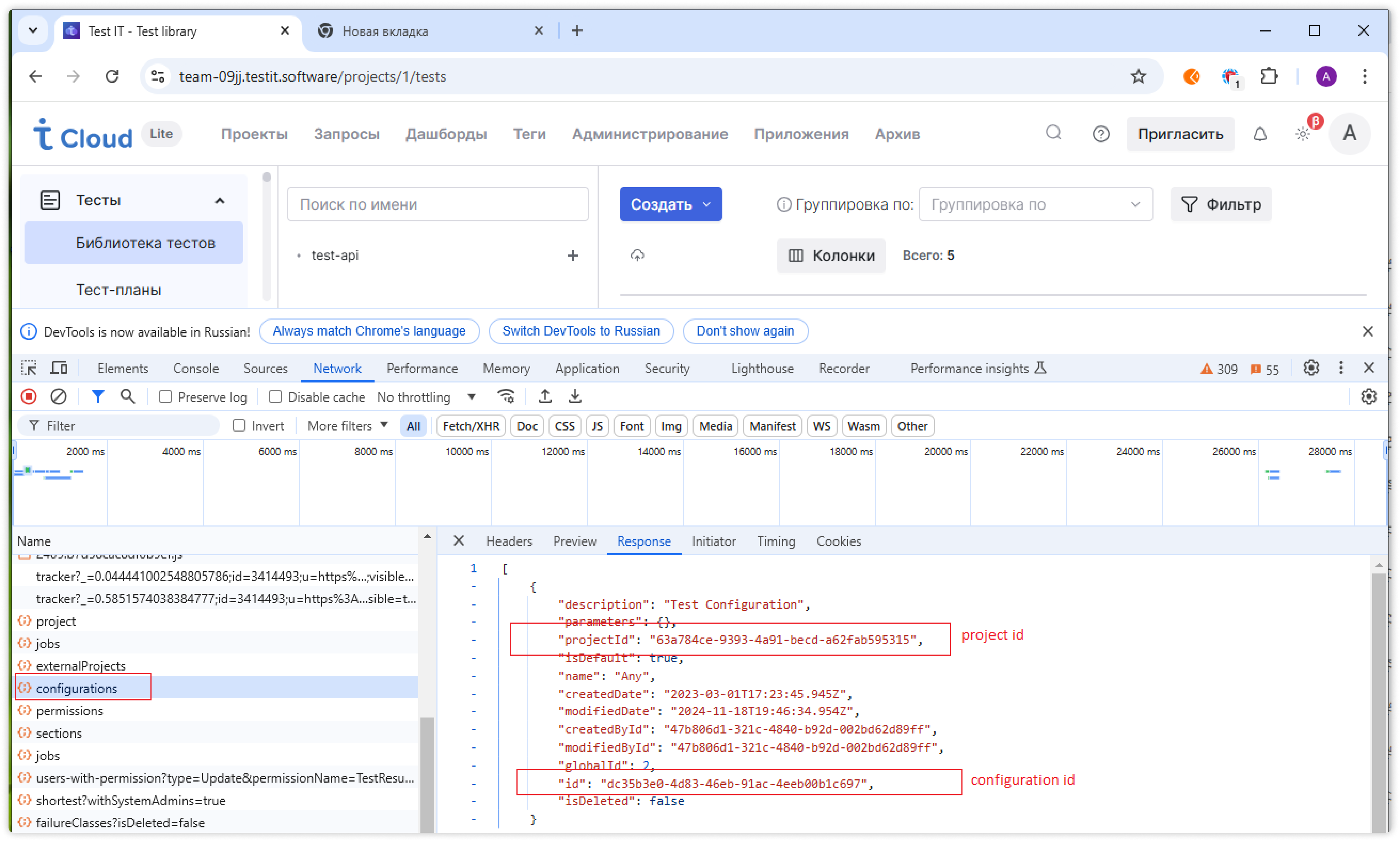This screenshot has width=1400, height=841.
Task: Filter requests by CSS type
Action: point(564,426)
